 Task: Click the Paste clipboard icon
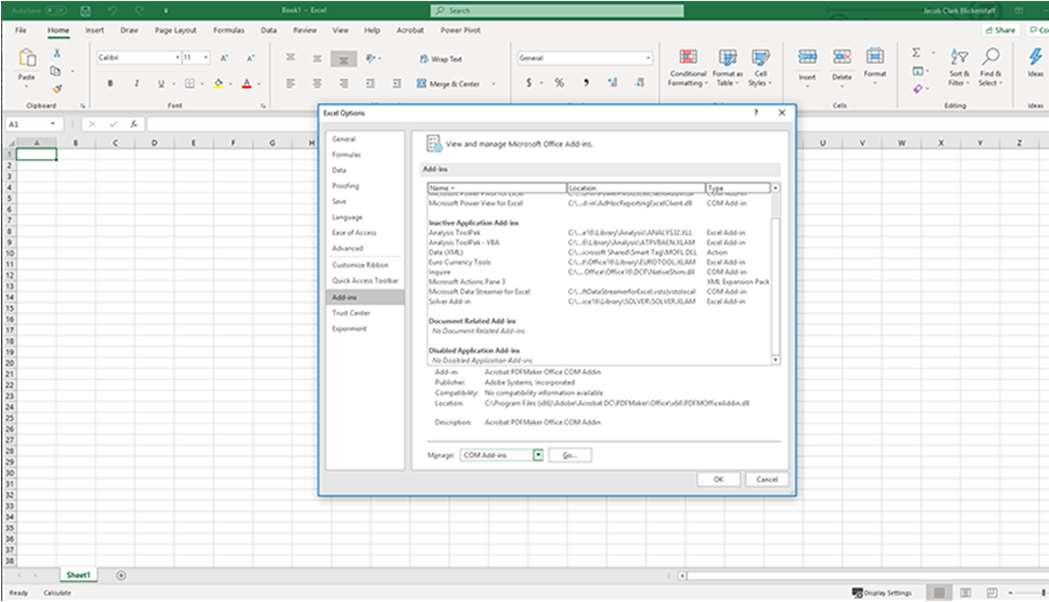27,59
